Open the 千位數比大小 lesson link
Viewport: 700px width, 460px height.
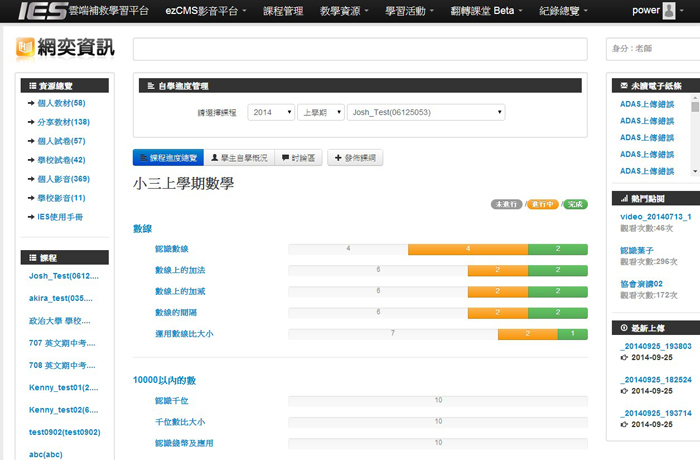(180, 422)
